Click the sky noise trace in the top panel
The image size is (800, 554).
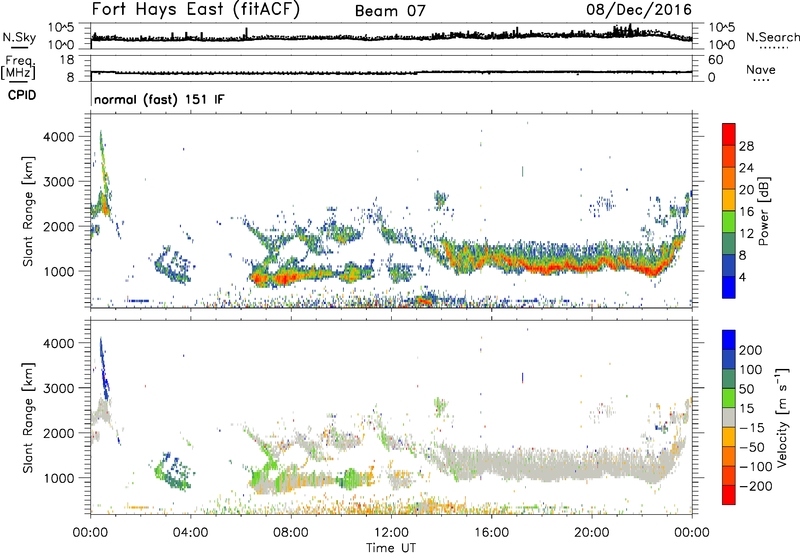[x=391, y=37]
